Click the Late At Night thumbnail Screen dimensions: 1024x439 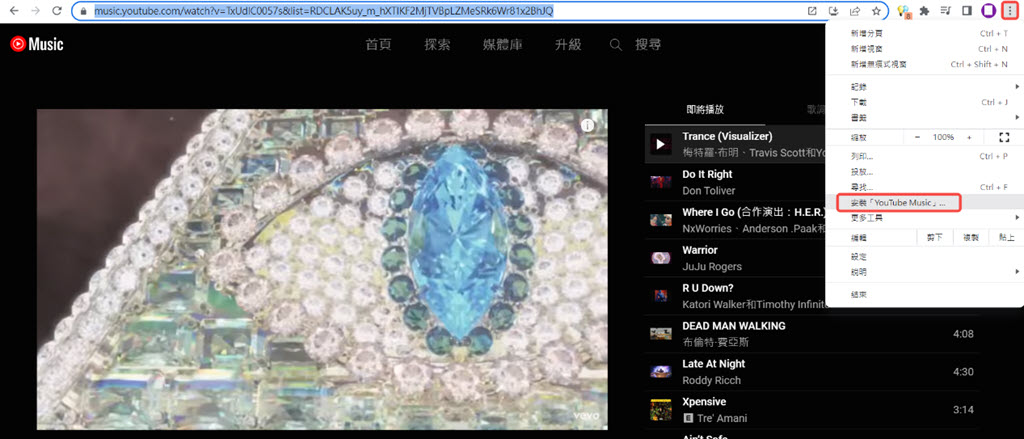661,372
